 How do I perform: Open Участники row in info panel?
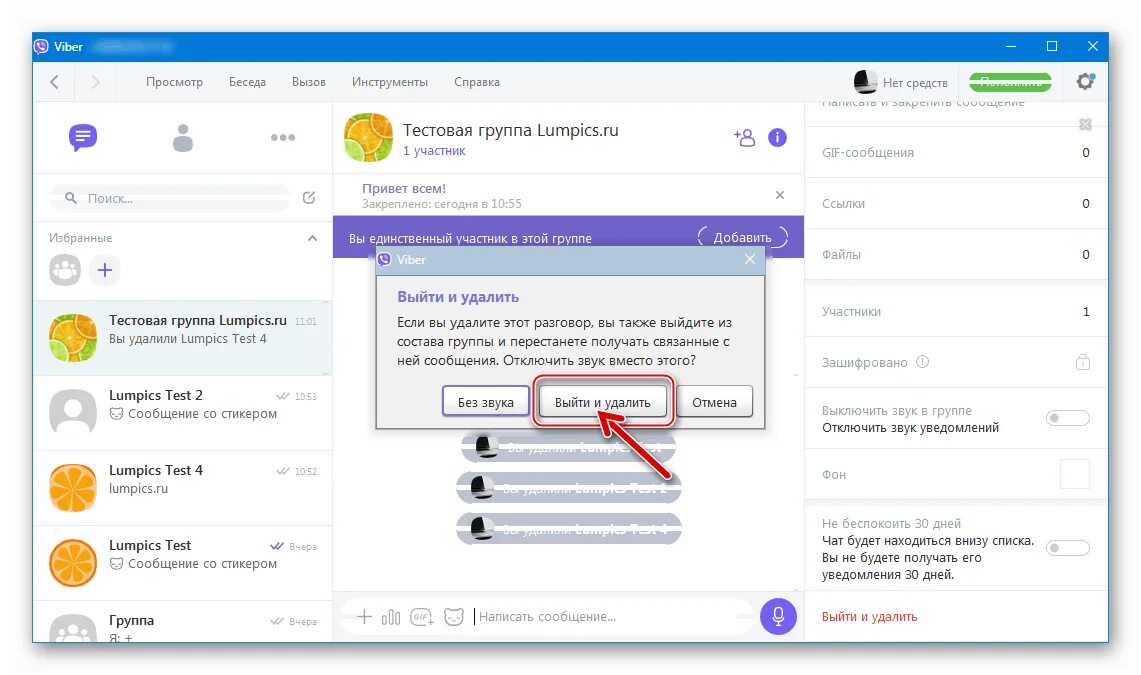[x=956, y=311]
